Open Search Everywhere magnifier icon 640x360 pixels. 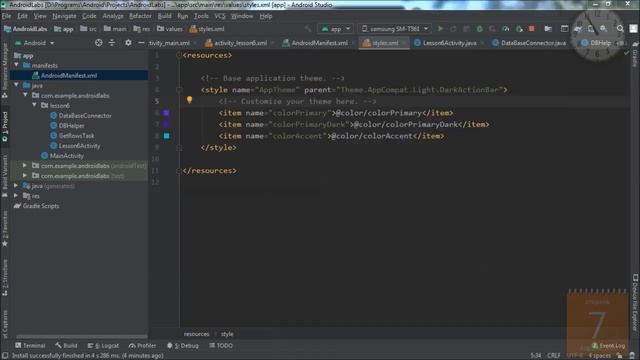pos(620,29)
